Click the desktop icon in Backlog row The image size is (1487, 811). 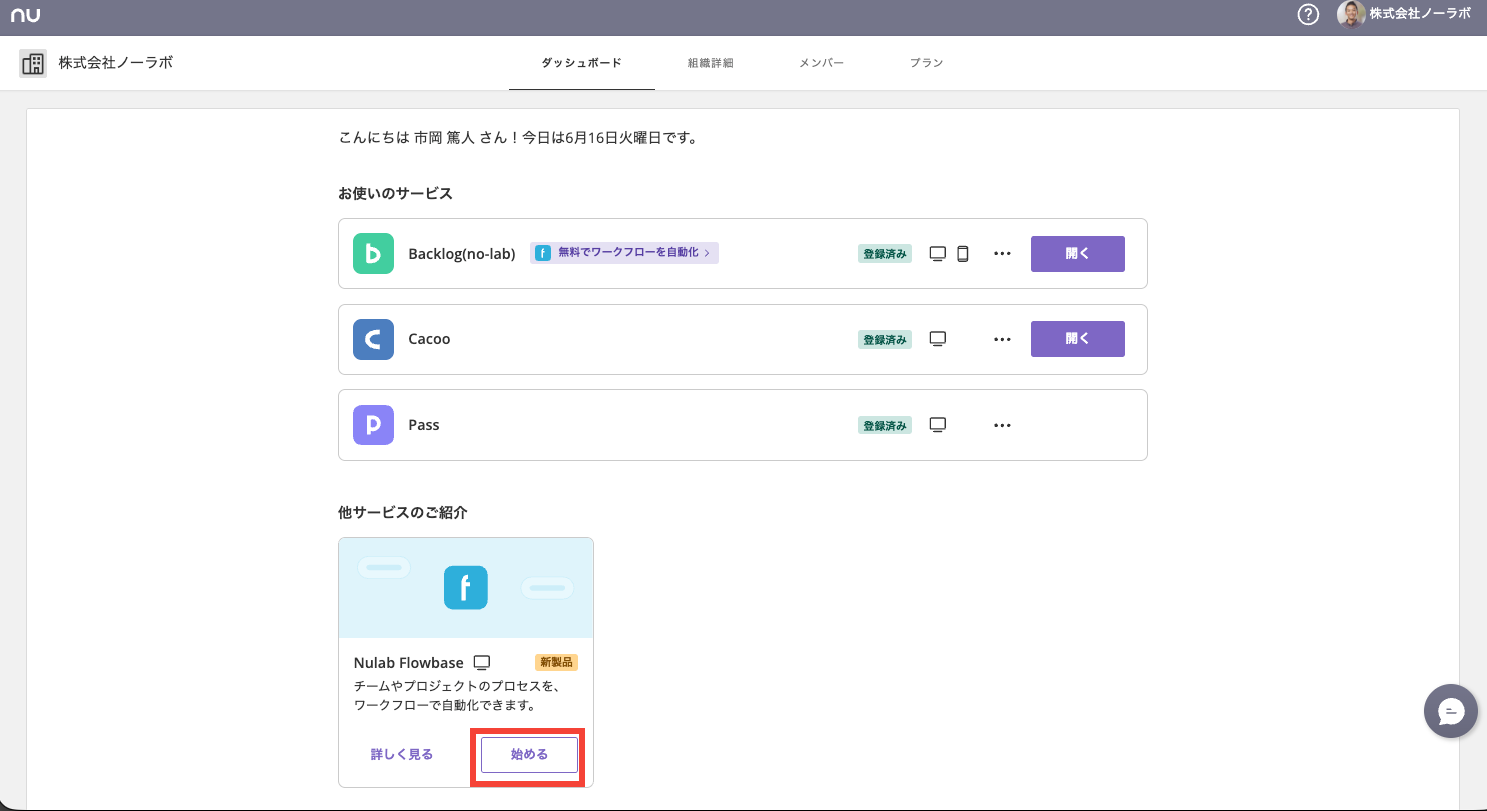[x=938, y=254]
